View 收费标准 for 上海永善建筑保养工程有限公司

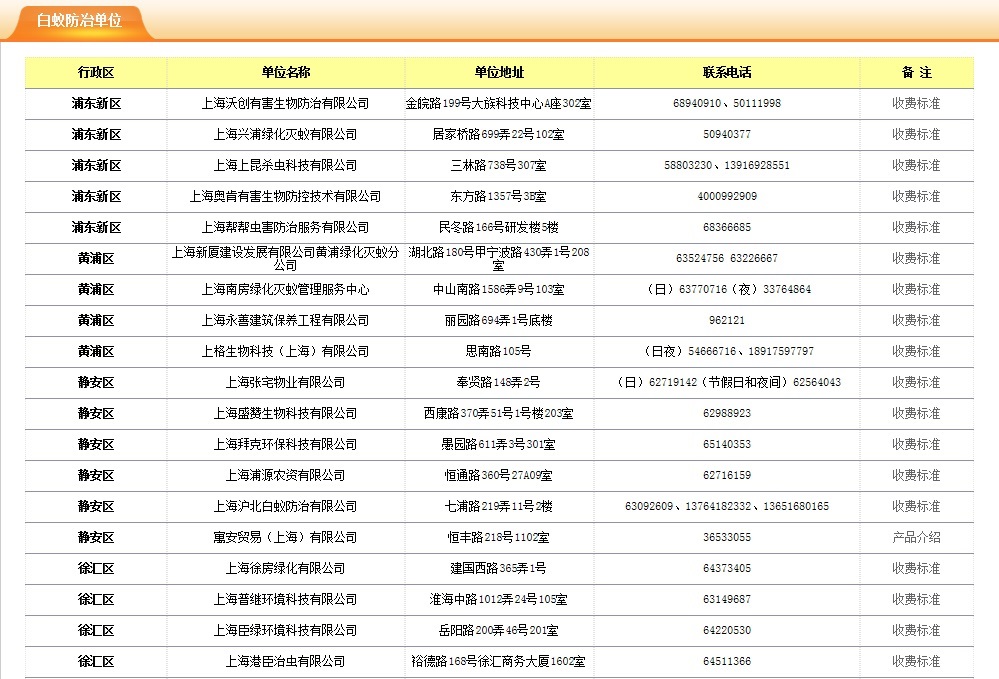point(916,320)
